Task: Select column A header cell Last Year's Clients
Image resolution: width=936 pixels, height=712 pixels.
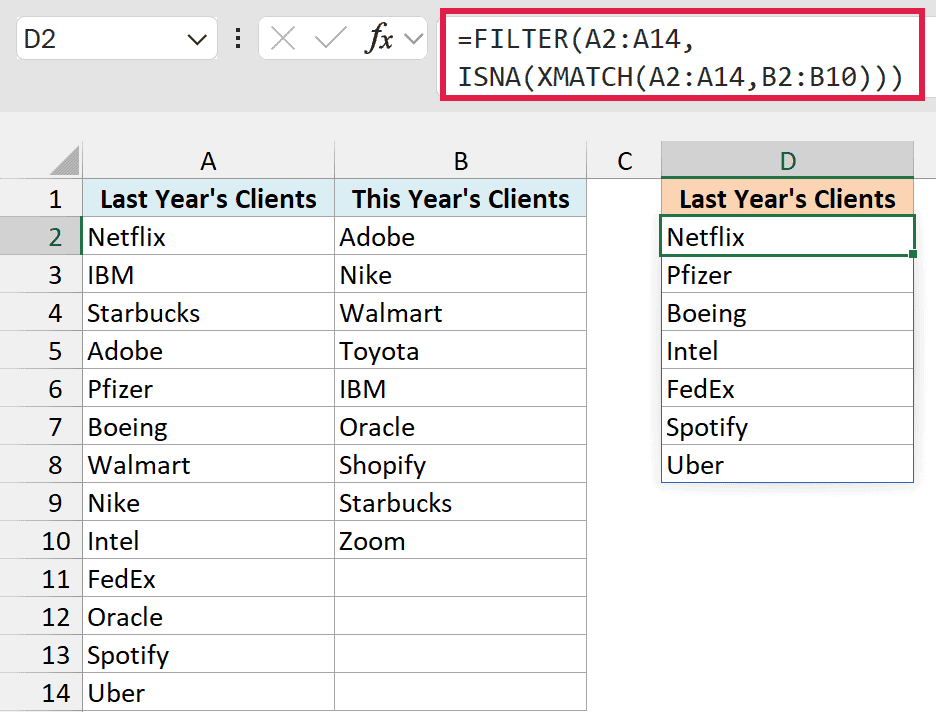Action: pos(208,198)
